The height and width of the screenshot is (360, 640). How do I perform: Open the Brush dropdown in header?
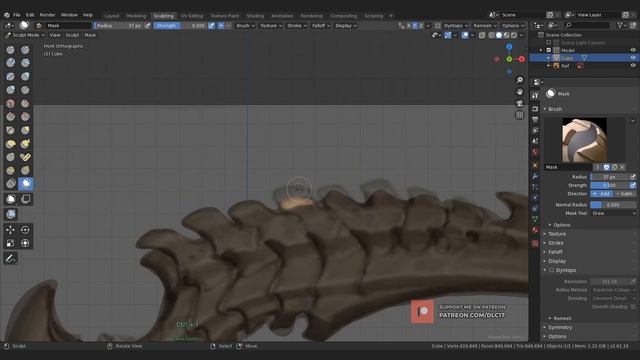[x=245, y=25]
